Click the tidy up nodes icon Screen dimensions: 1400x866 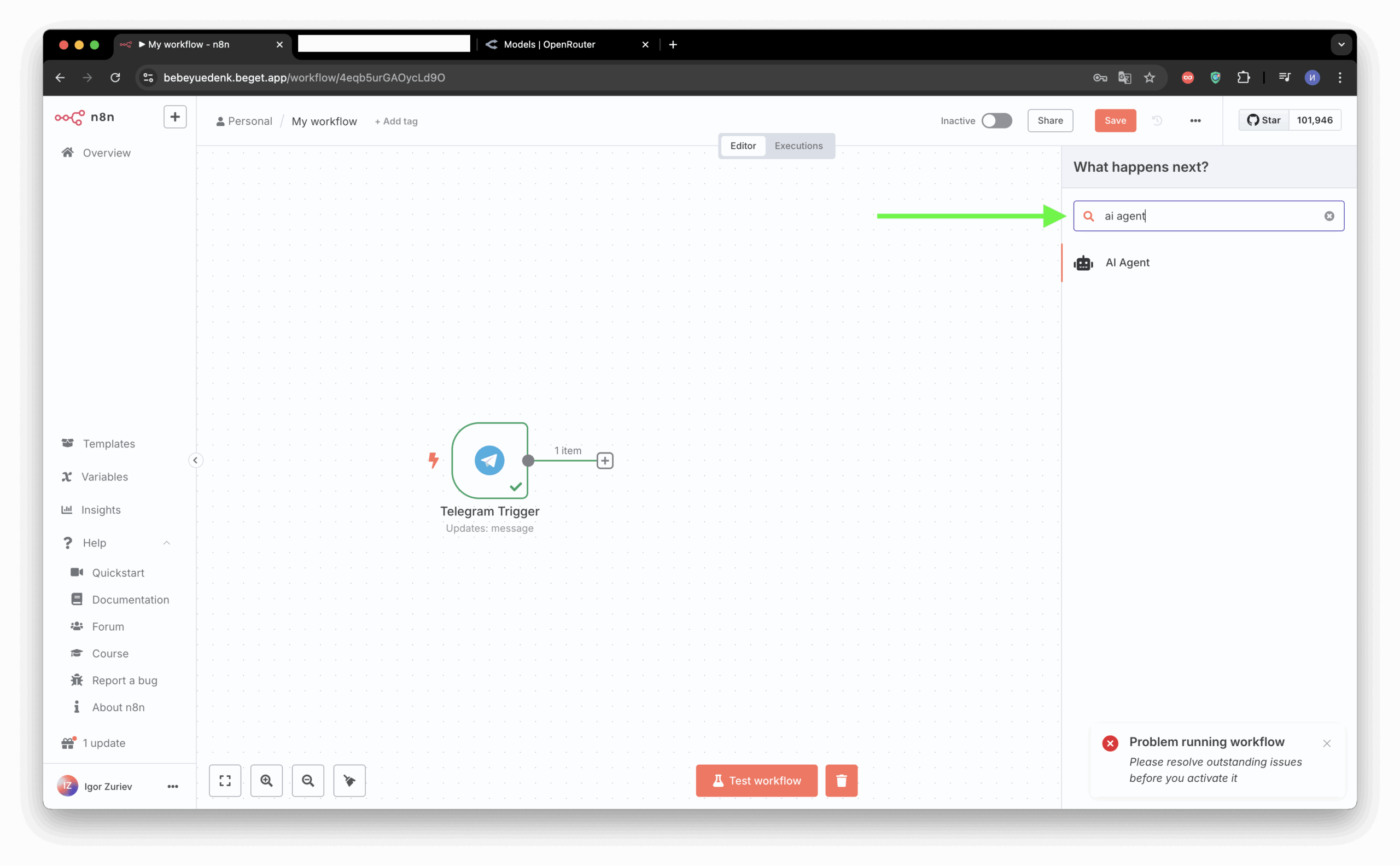[349, 781]
